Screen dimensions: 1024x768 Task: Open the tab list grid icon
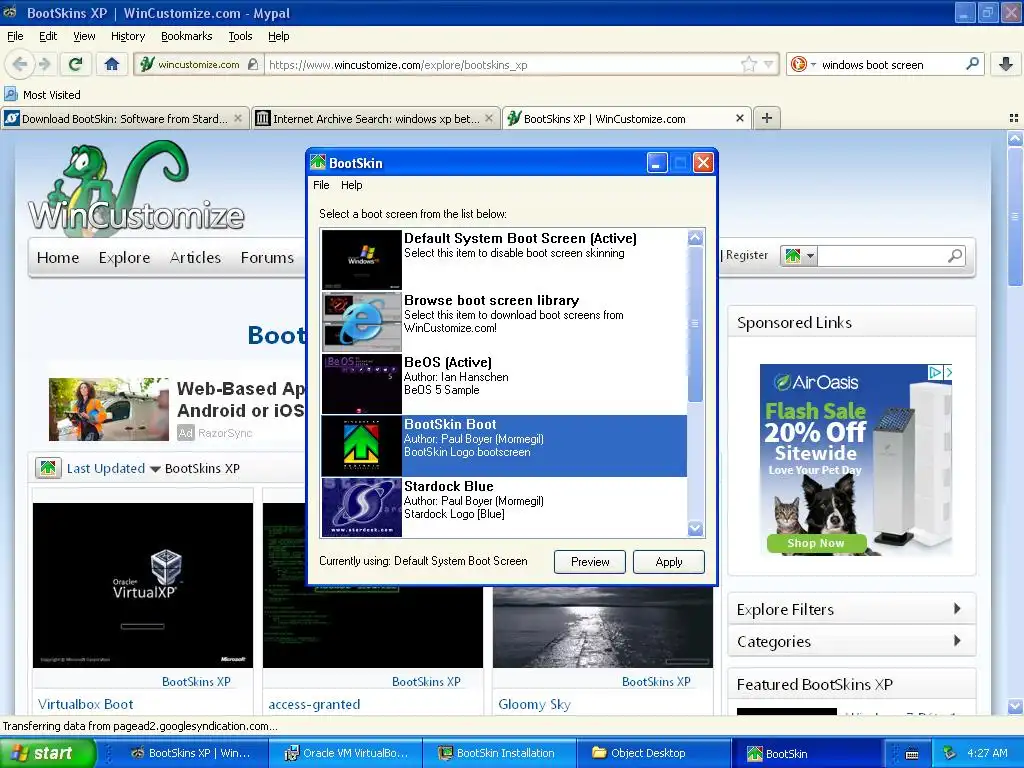pos(1014,118)
